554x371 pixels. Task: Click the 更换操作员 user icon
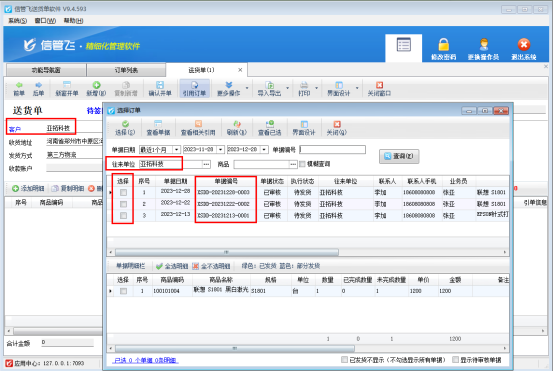pos(484,45)
